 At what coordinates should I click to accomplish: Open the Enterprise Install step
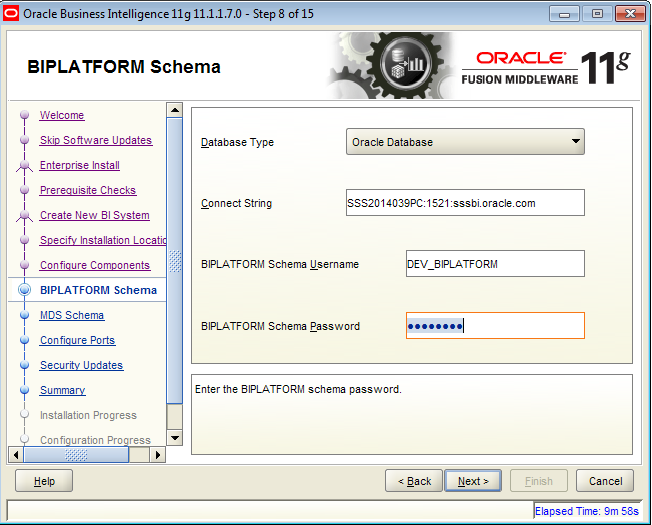coord(80,165)
